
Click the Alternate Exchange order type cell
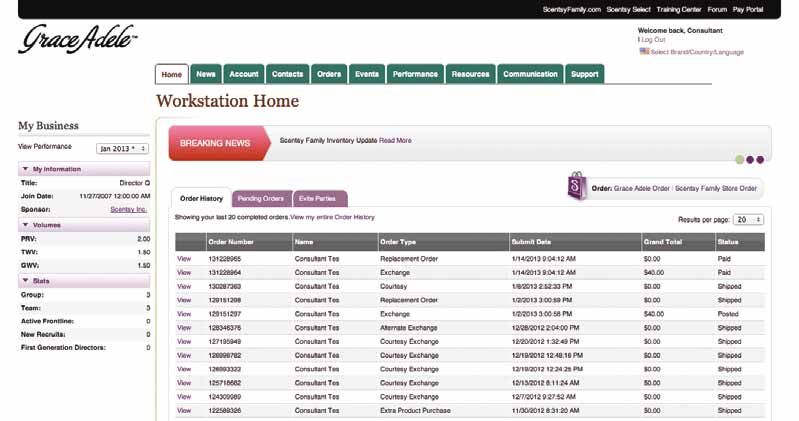coord(409,328)
